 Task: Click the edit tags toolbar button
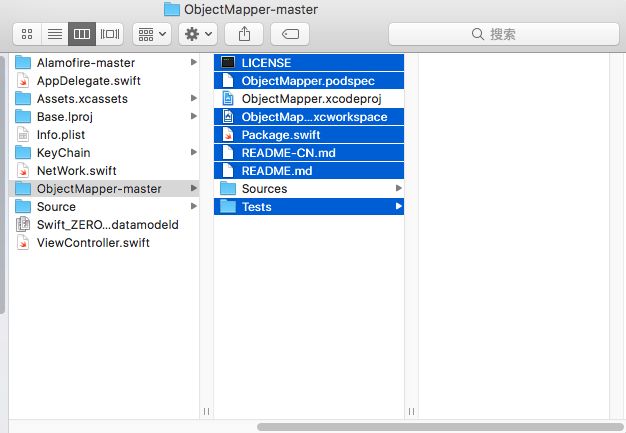pyautogui.click(x=290, y=34)
